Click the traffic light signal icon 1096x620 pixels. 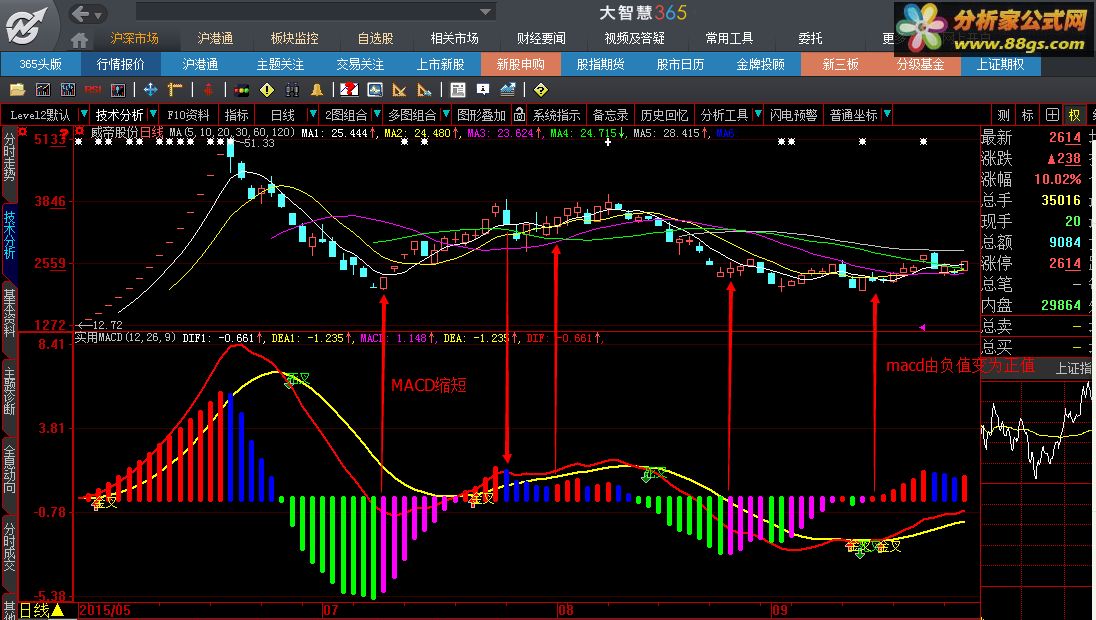(242, 89)
